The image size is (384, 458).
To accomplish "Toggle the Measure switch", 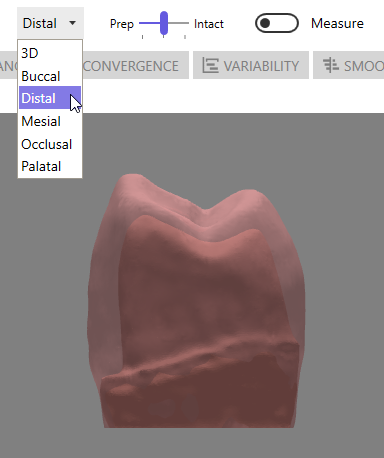I will tap(277, 23).
